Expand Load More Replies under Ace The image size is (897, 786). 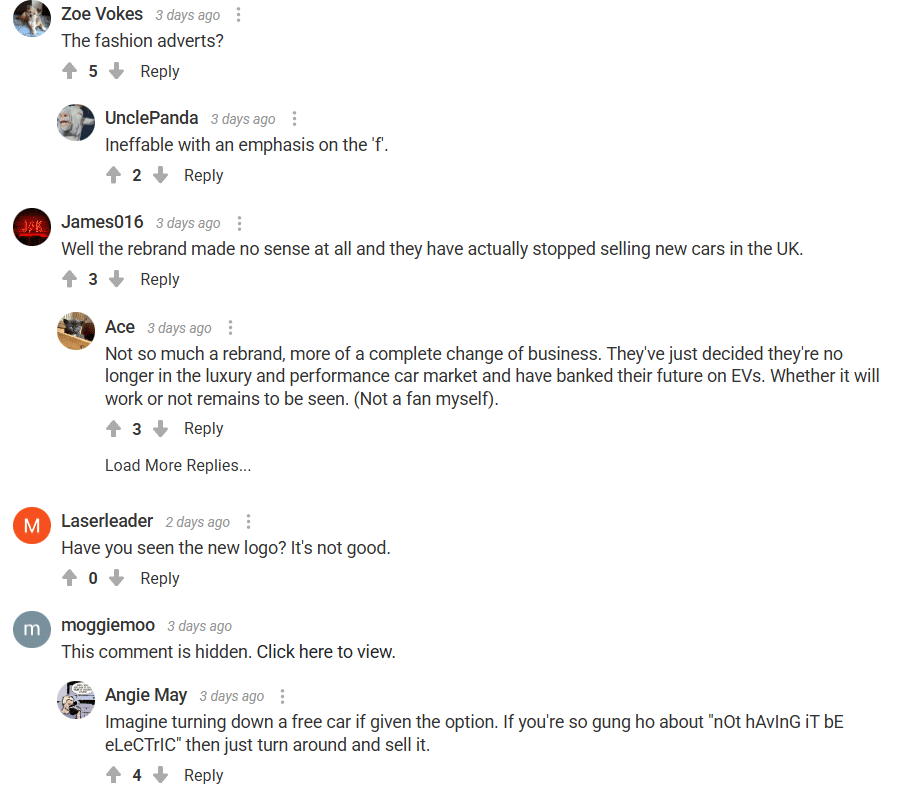(178, 465)
